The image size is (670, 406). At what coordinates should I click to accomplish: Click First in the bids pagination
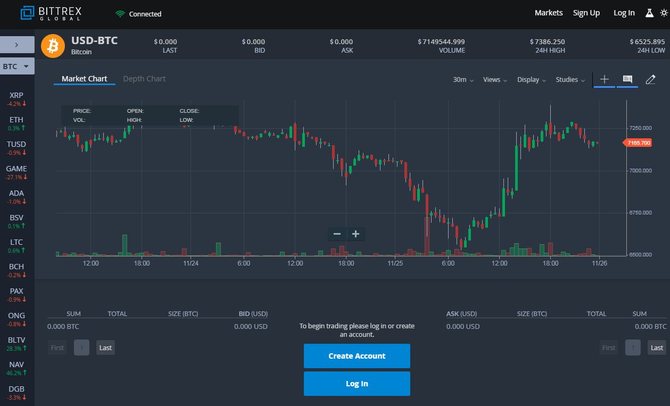click(x=57, y=347)
